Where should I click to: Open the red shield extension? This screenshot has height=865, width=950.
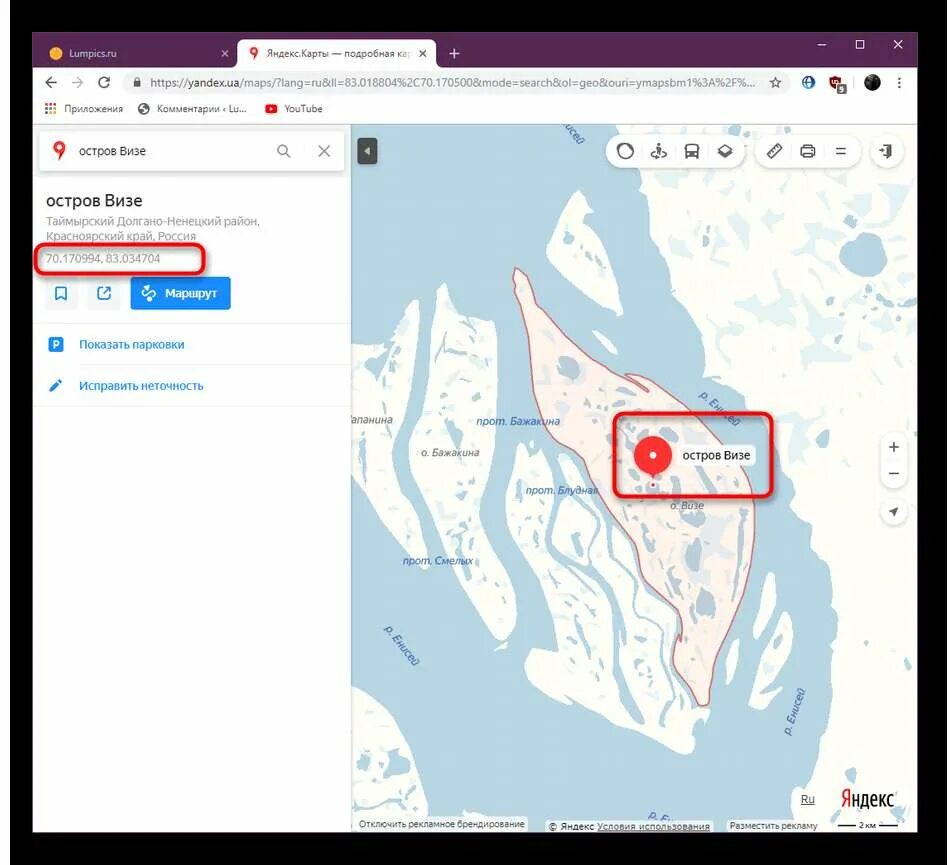pyautogui.click(x=837, y=84)
